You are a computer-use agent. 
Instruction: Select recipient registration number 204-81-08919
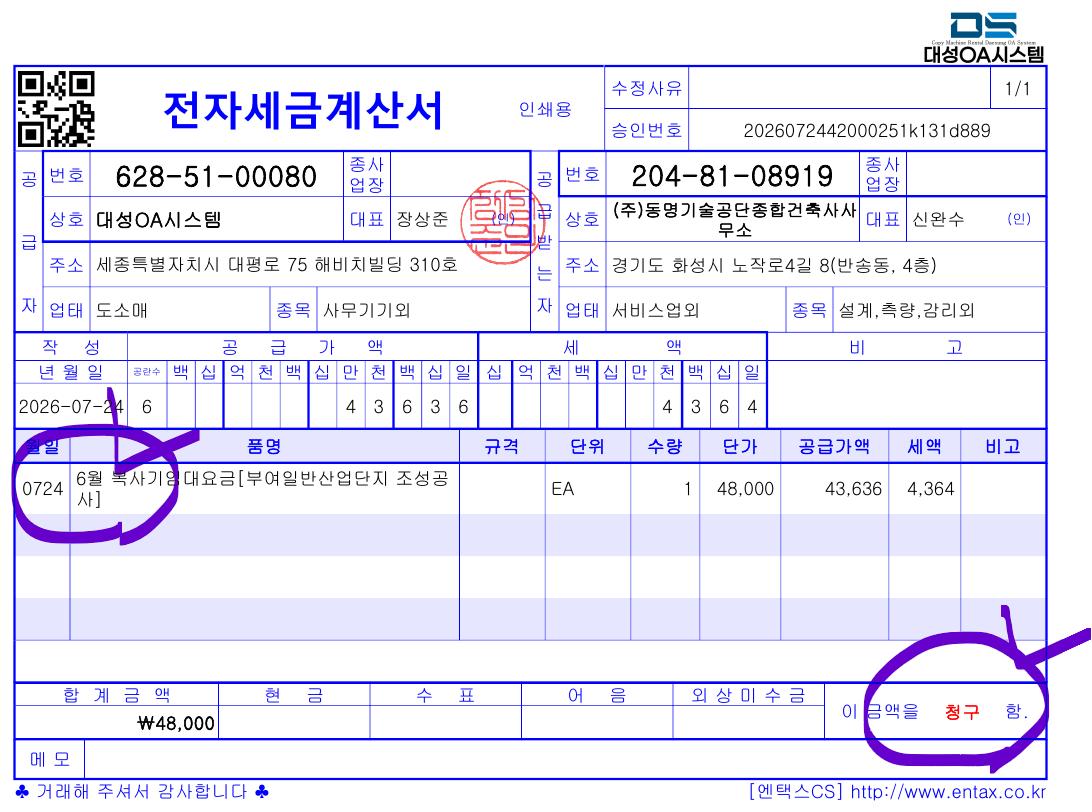tap(732, 176)
